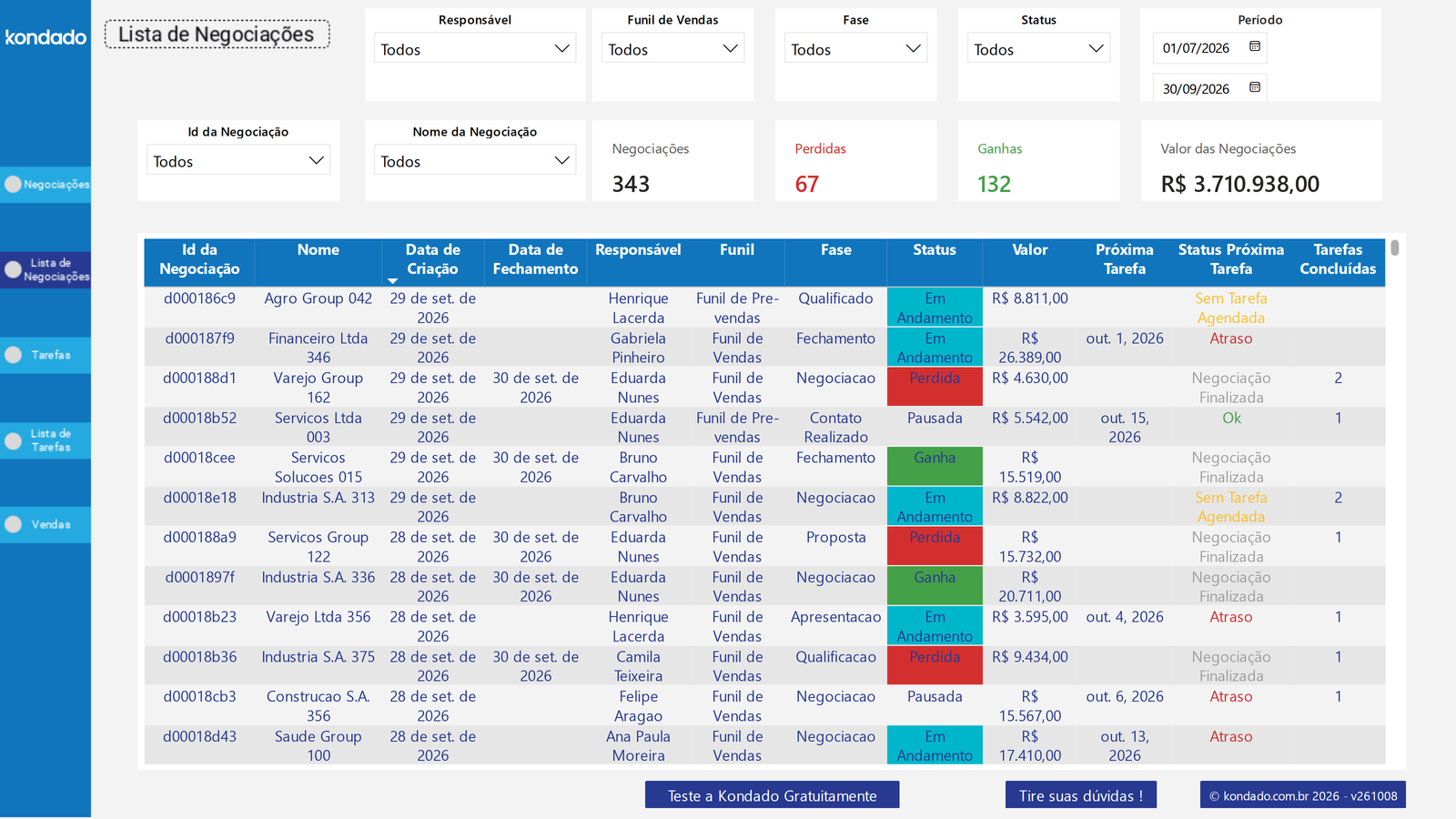
Task: Click Tire suas dúvidas button
Action: coord(1081,795)
